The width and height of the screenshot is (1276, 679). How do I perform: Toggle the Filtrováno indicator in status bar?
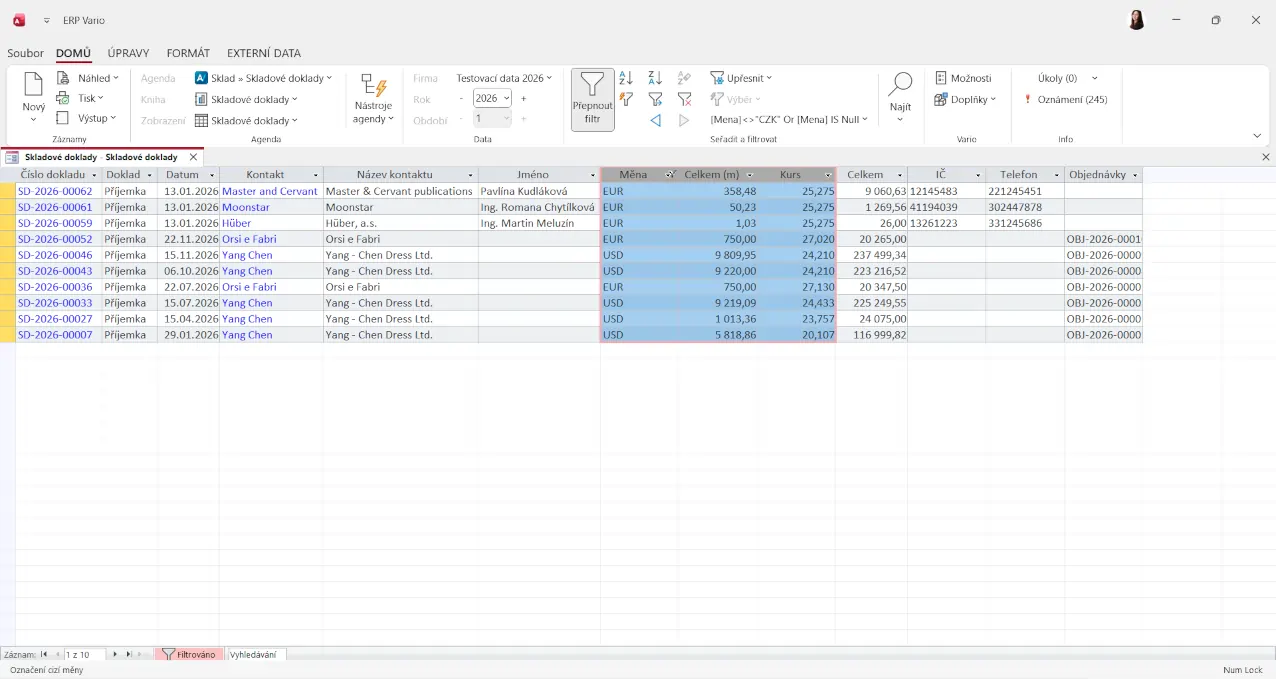(188, 654)
